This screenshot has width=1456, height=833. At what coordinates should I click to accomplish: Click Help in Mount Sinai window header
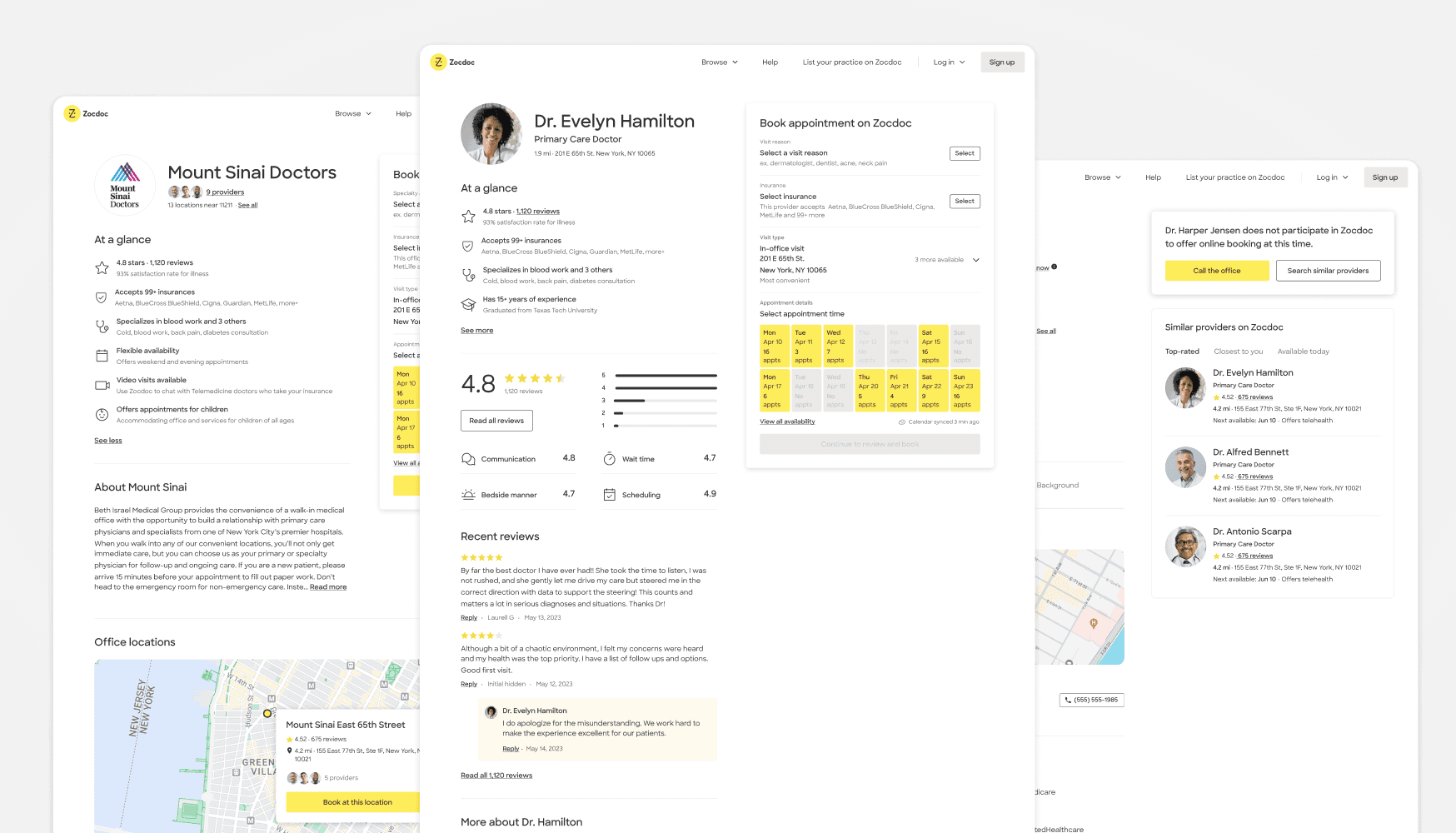click(403, 114)
